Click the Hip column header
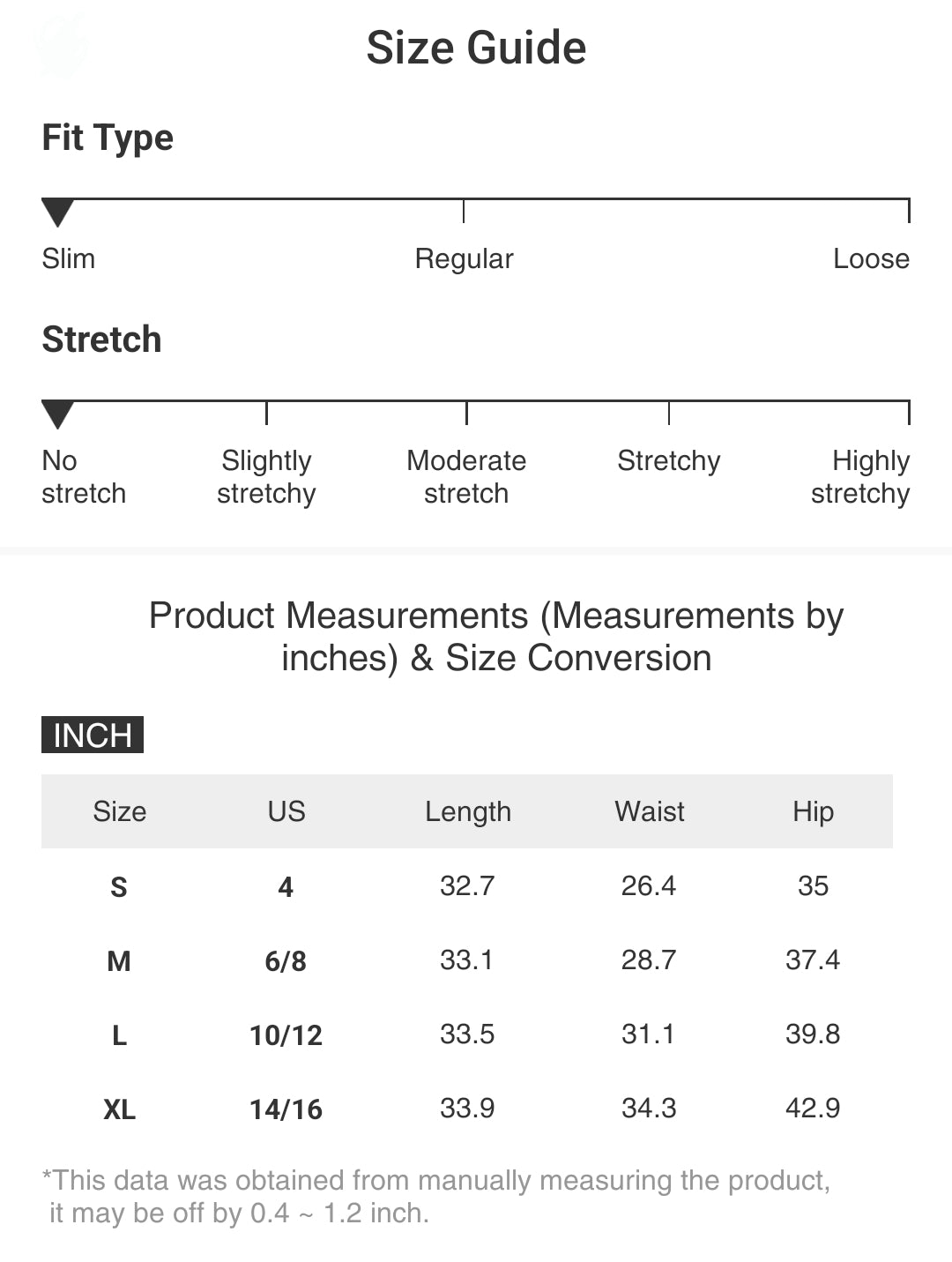952x1262 pixels. coord(813,811)
